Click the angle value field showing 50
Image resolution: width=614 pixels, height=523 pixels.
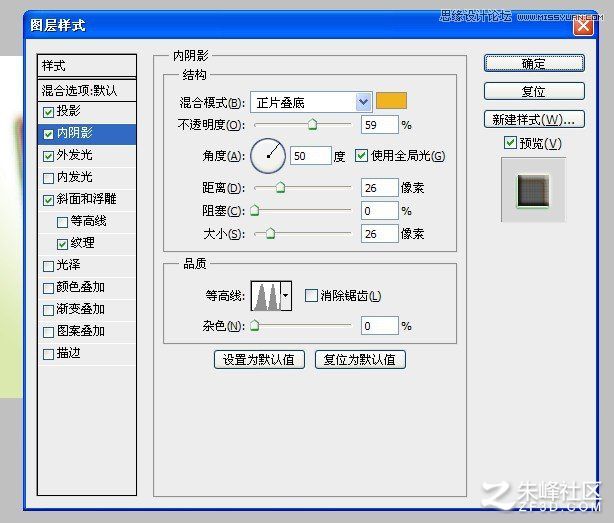coord(311,156)
